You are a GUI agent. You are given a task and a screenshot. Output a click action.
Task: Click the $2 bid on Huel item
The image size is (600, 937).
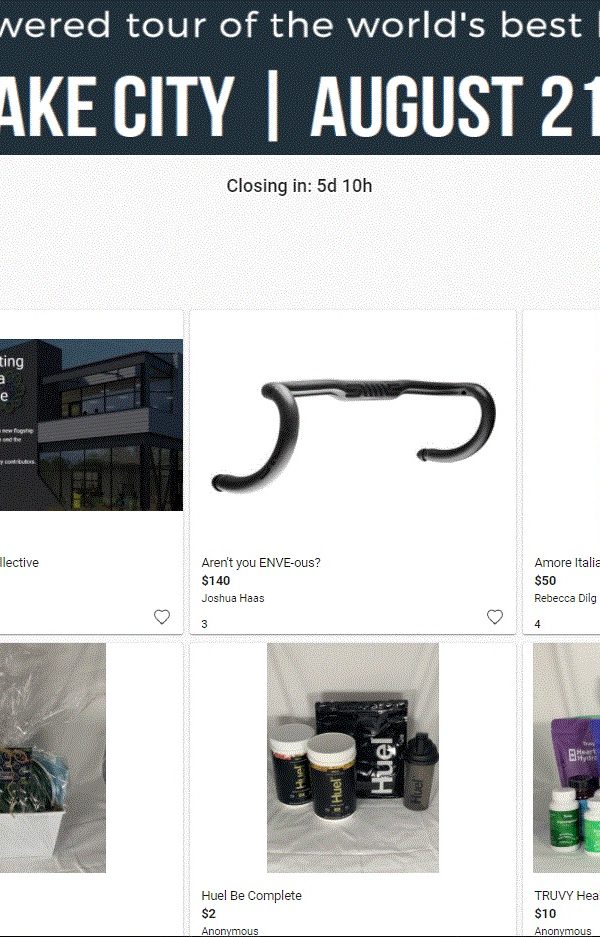tap(209, 913)
